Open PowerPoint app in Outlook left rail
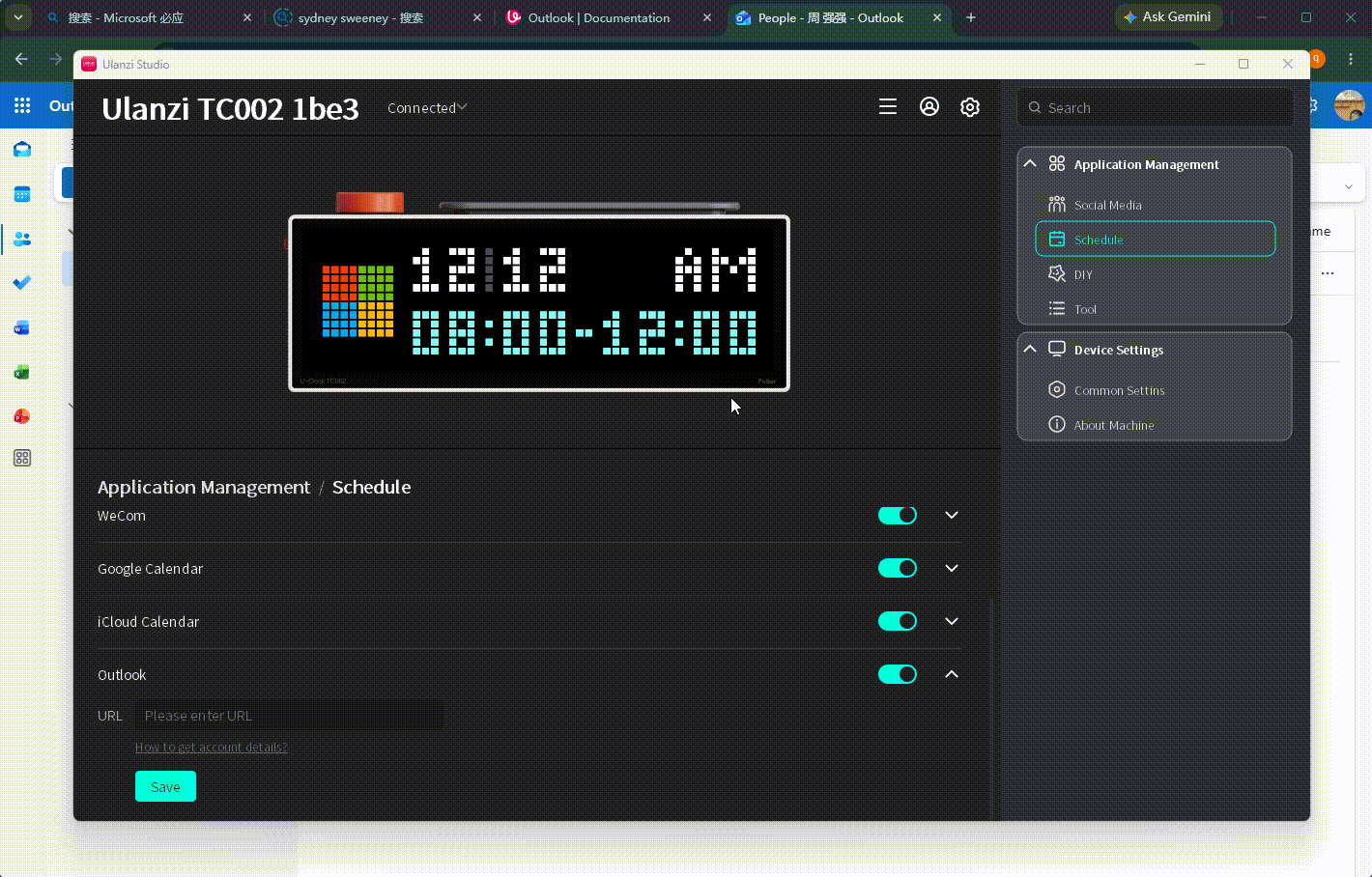This screenshot has width=1372, height=877. click(22, 416)
